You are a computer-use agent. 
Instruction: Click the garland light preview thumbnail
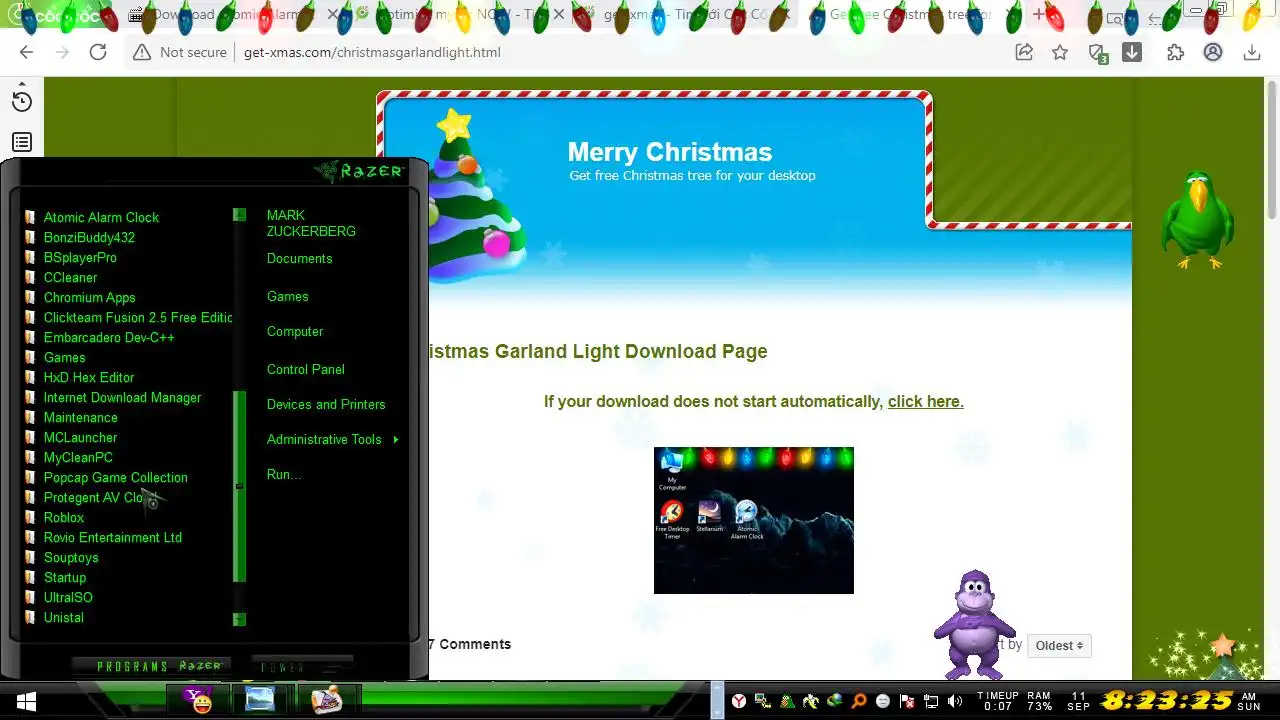(x=754, y=520)
